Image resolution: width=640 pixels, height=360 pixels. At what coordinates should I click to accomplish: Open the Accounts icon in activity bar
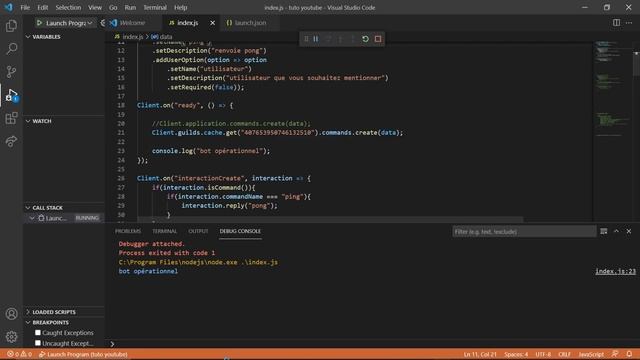pyautogui.click(x=11, y=313)
